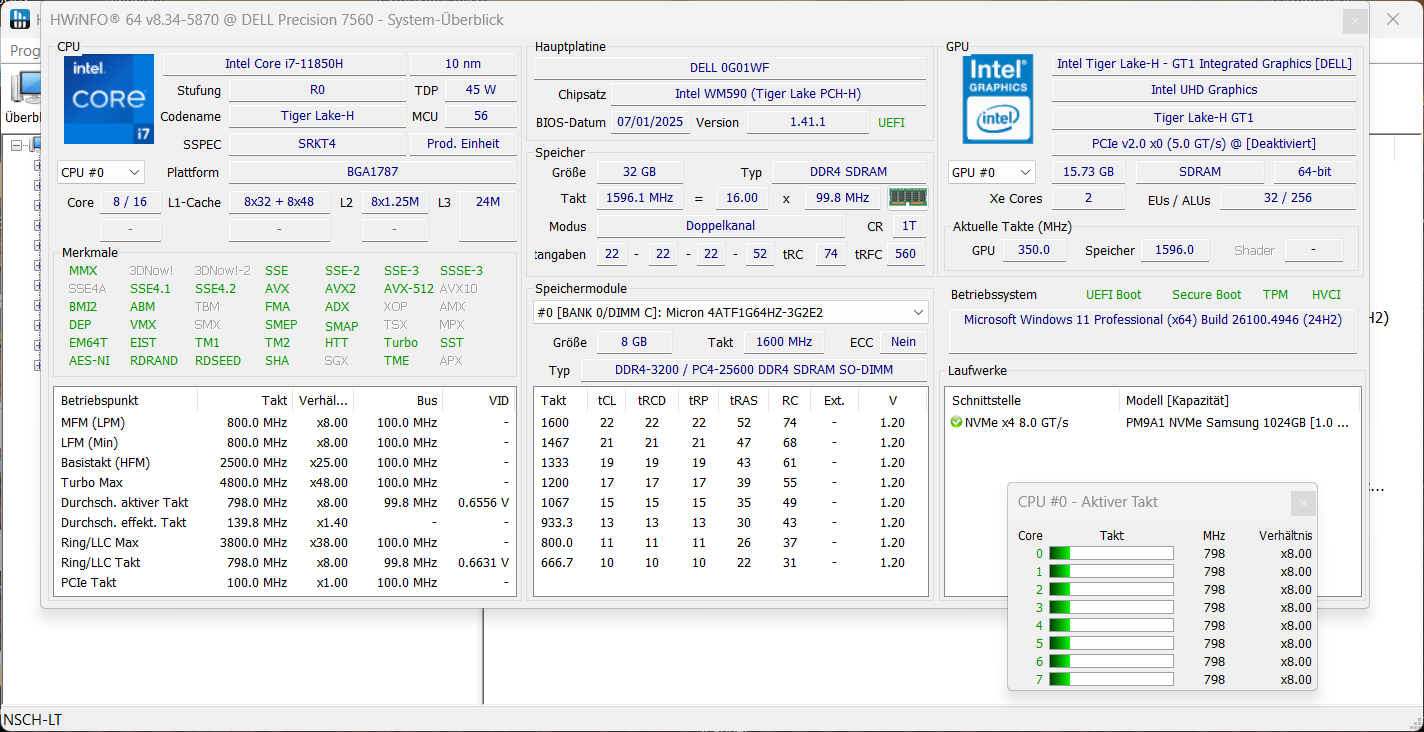Click the Core 3 clock bar
The image size is (1424, 732).
pos(1111,607)
